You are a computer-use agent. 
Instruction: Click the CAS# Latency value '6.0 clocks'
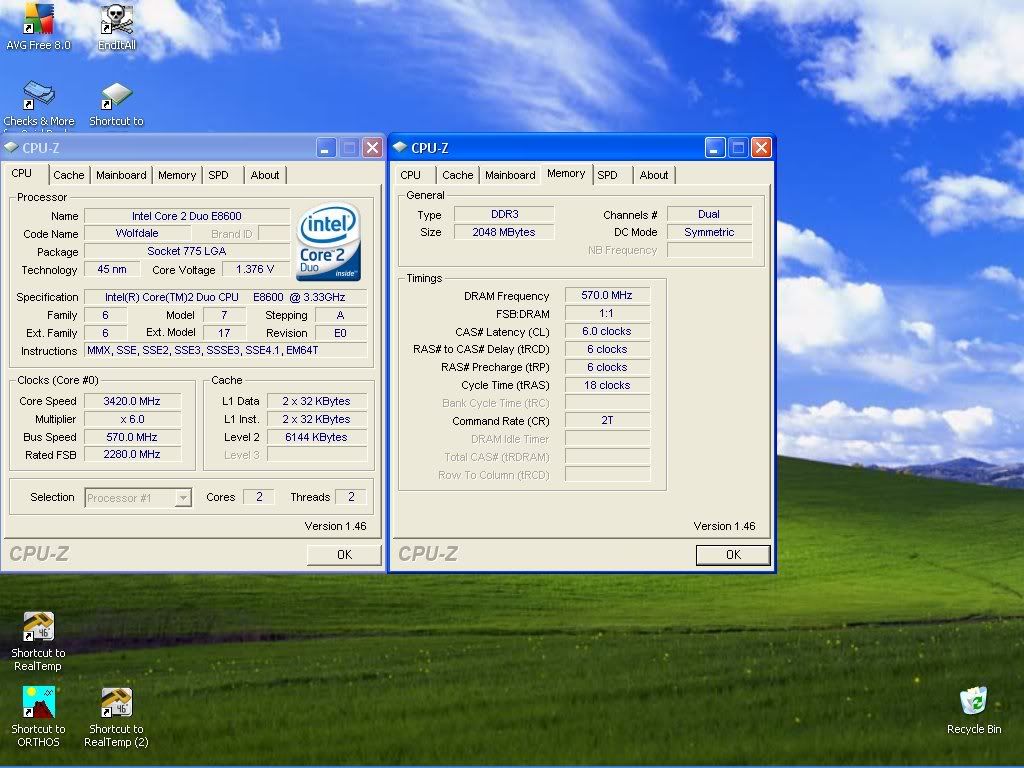pos(607,331)
